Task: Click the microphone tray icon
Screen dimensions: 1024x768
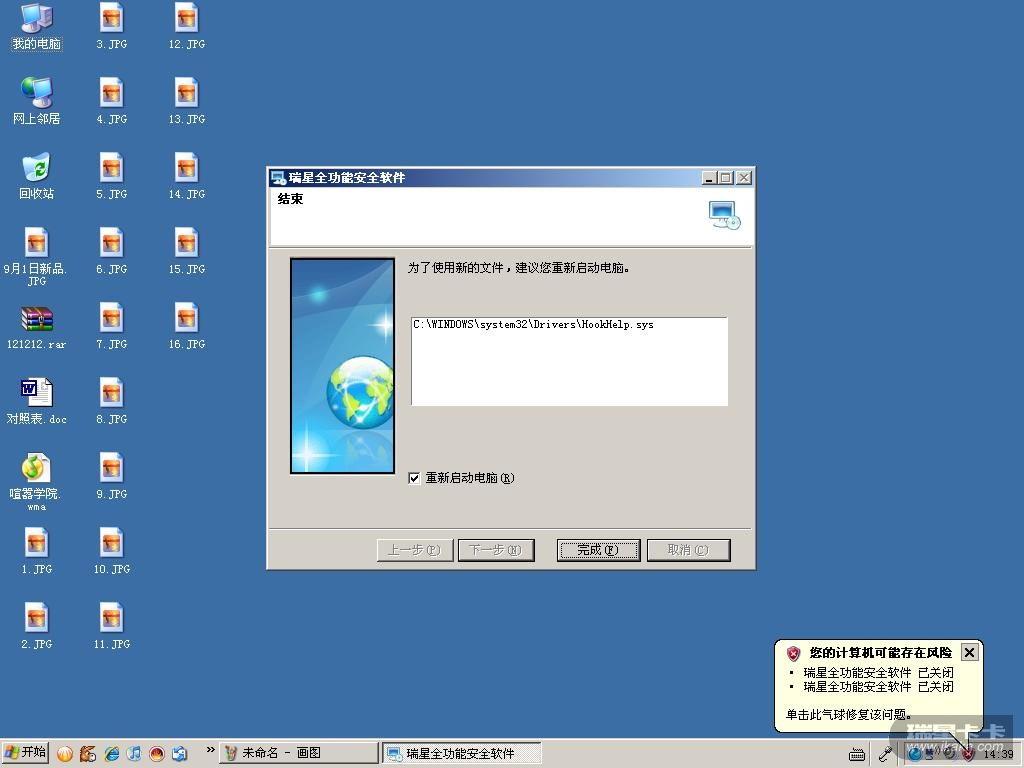Action: click(886, 754)
